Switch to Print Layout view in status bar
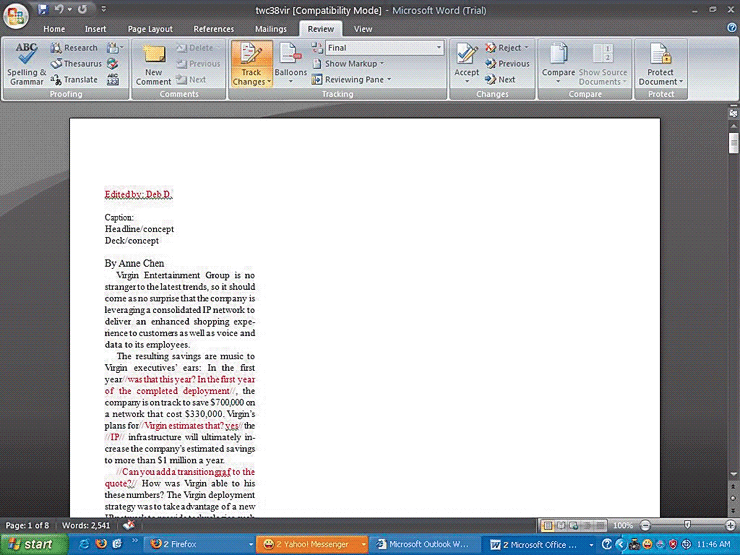 [547, 525]
